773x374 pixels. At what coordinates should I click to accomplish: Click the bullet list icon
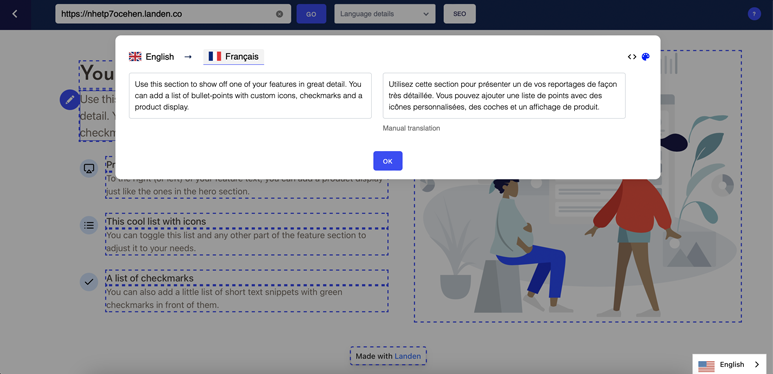(x=89, y=225)
